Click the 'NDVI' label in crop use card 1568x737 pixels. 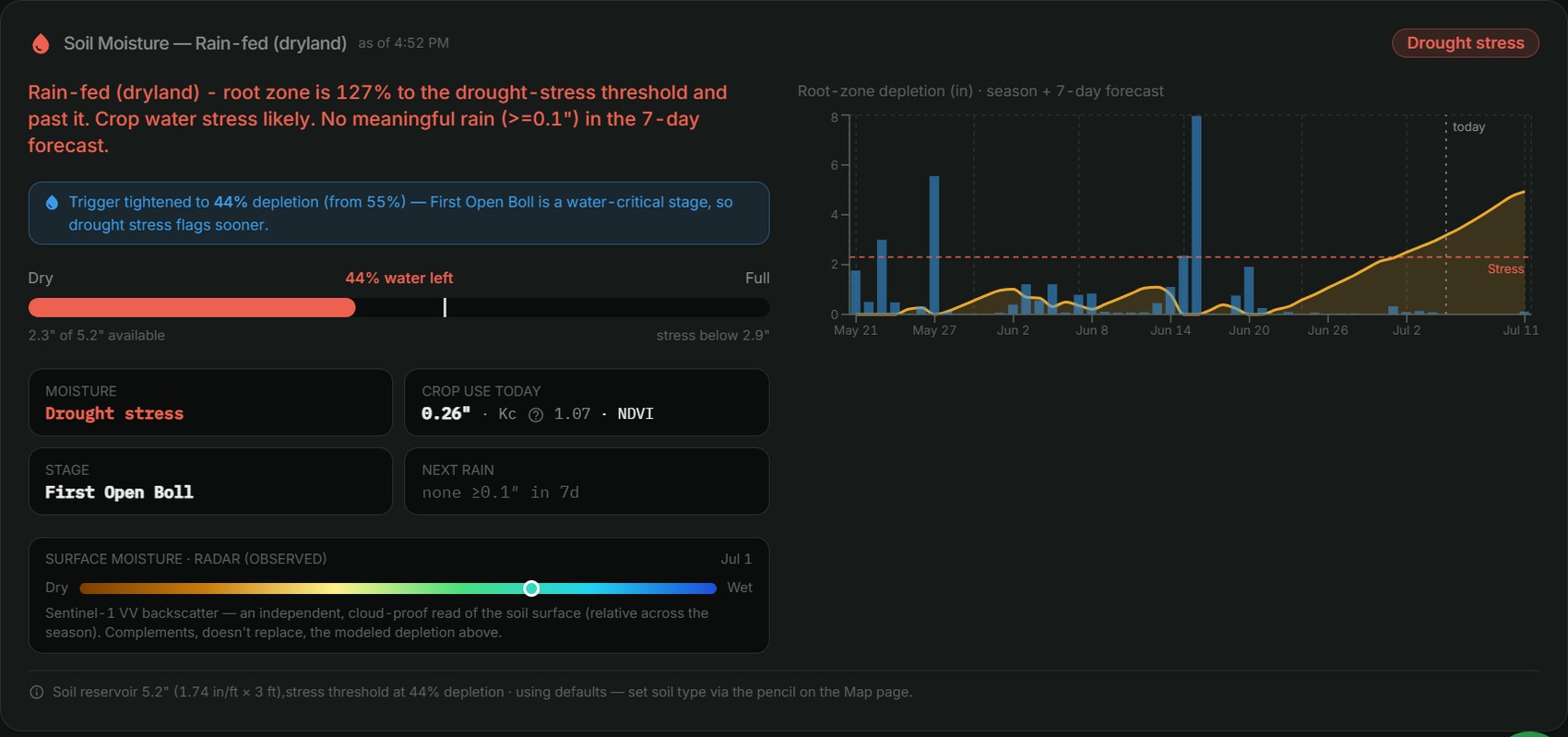636,414
